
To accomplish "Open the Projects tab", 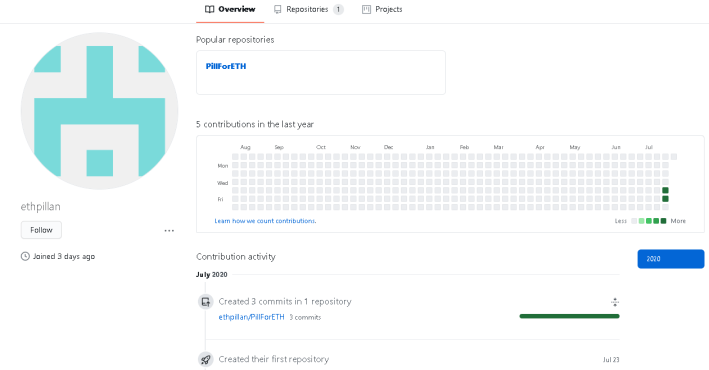I will [382, 9].
